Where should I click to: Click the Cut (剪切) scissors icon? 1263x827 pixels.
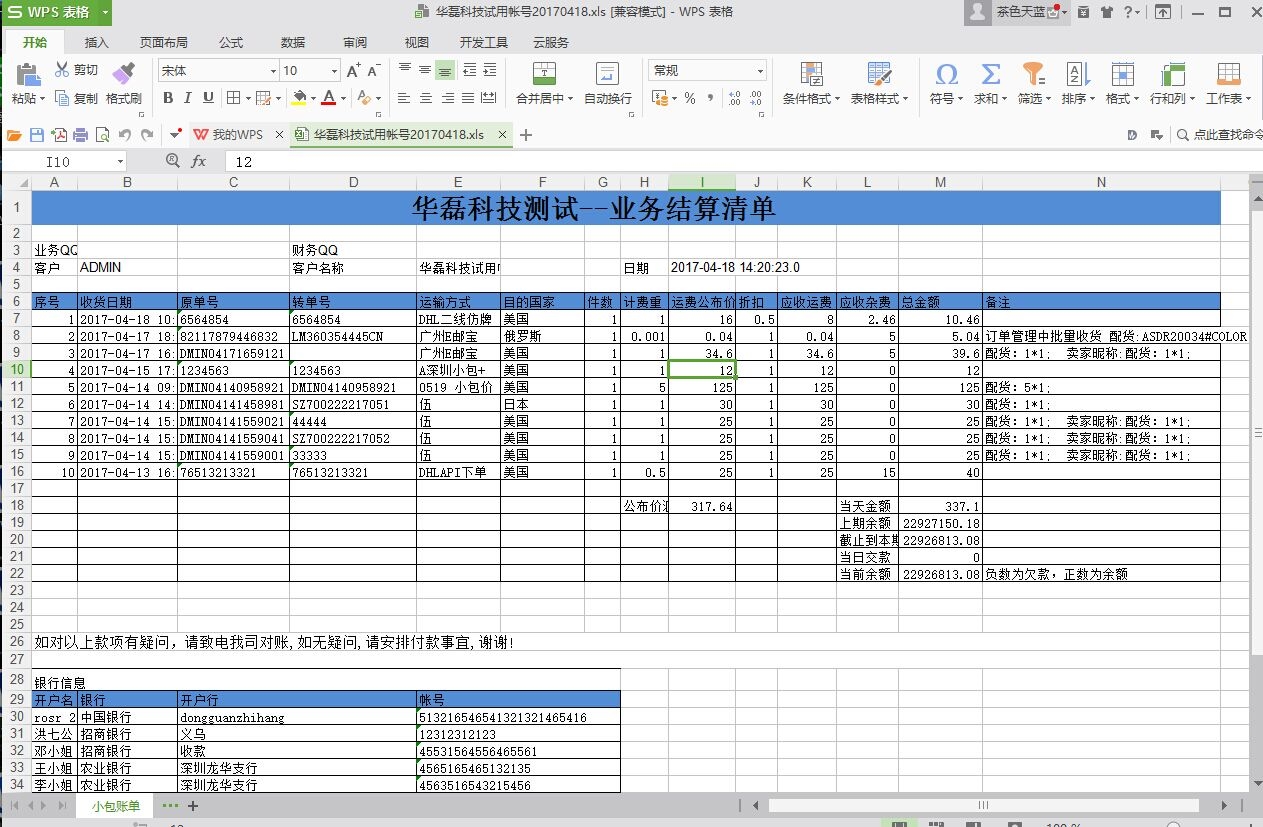point(62,70)
